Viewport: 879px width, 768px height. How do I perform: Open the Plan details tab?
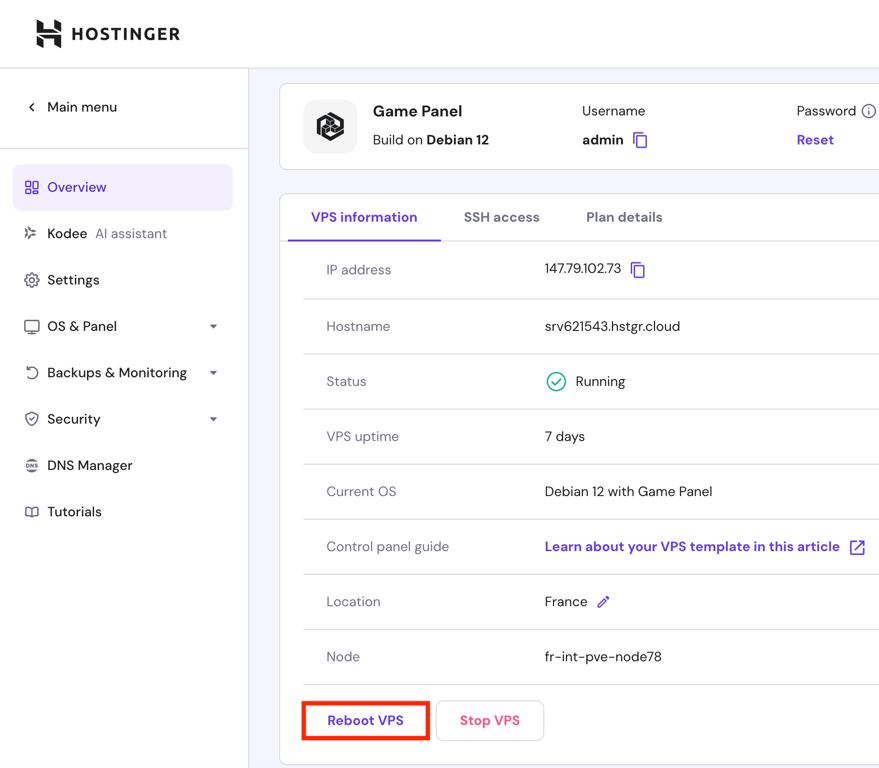coord(624,217)
